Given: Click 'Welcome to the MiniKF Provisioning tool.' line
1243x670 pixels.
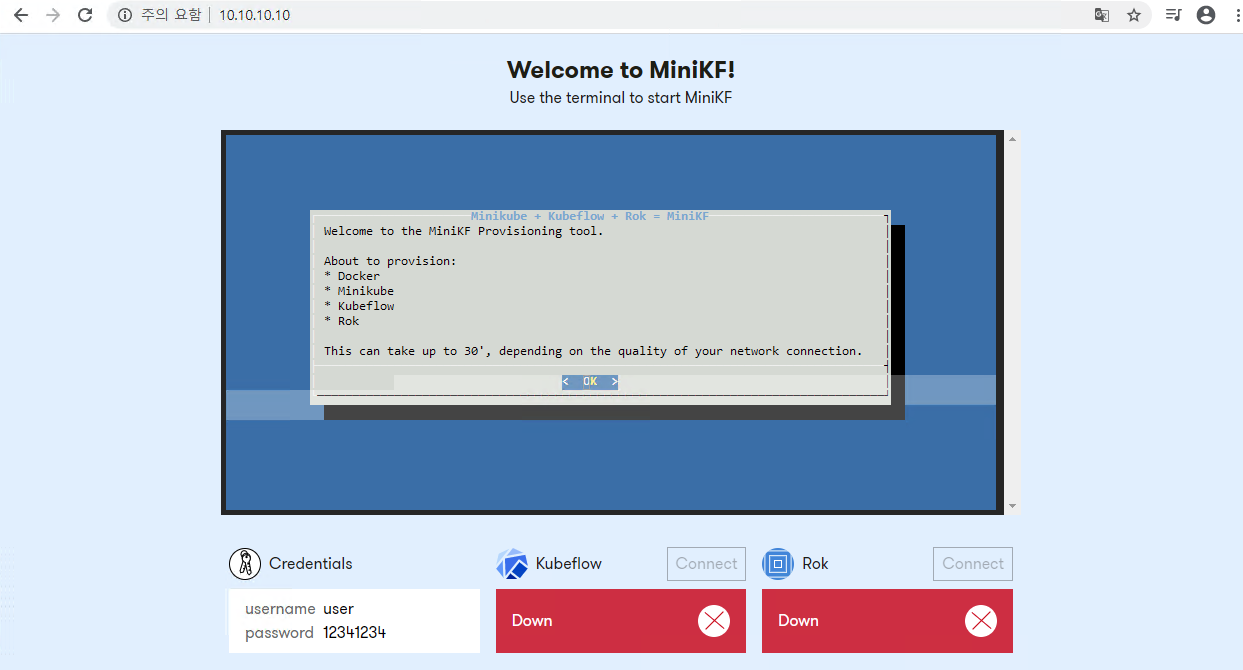Looking at the screenshot, I should coord(464,231).
